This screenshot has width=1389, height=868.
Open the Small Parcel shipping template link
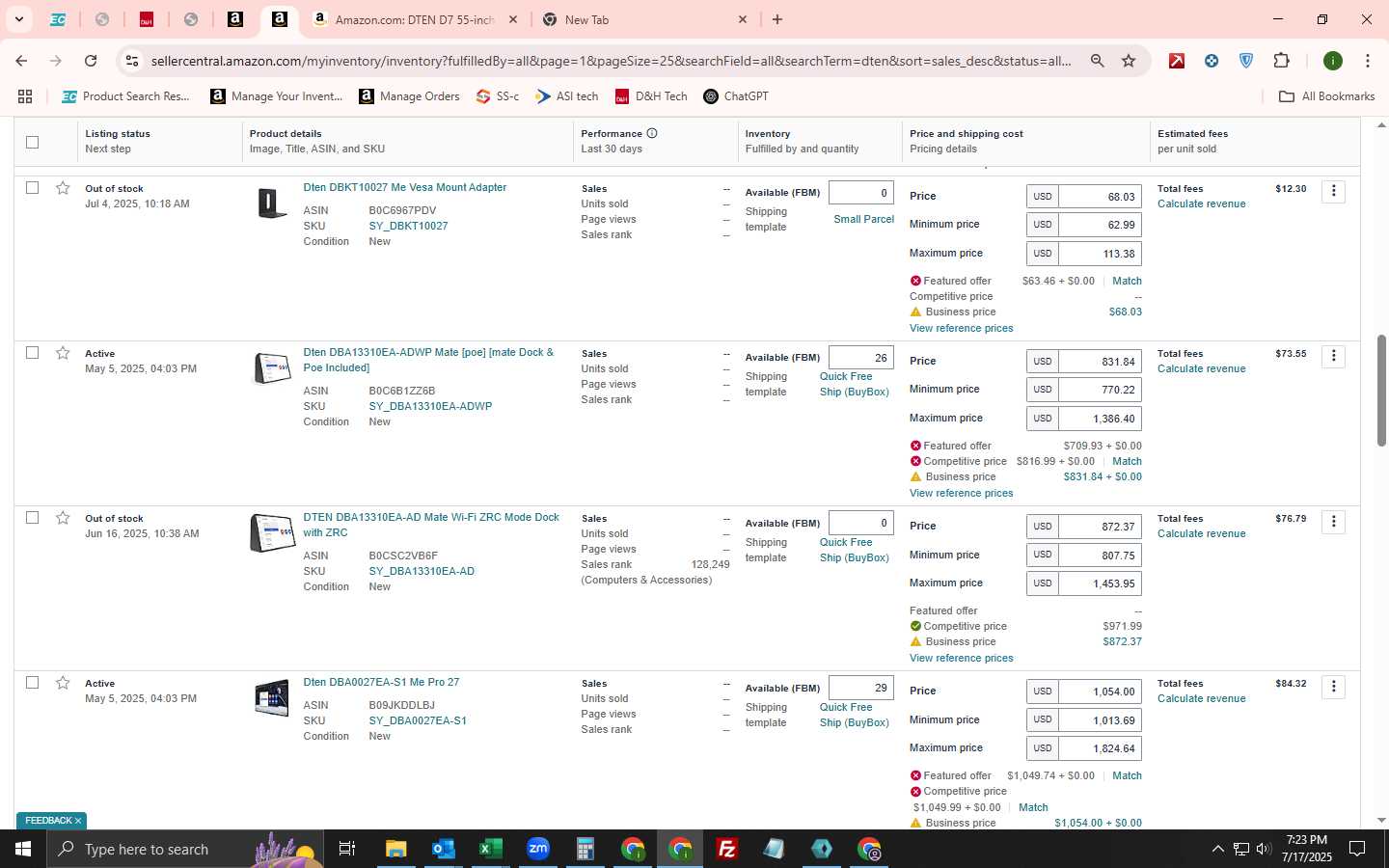click(863, 219)
